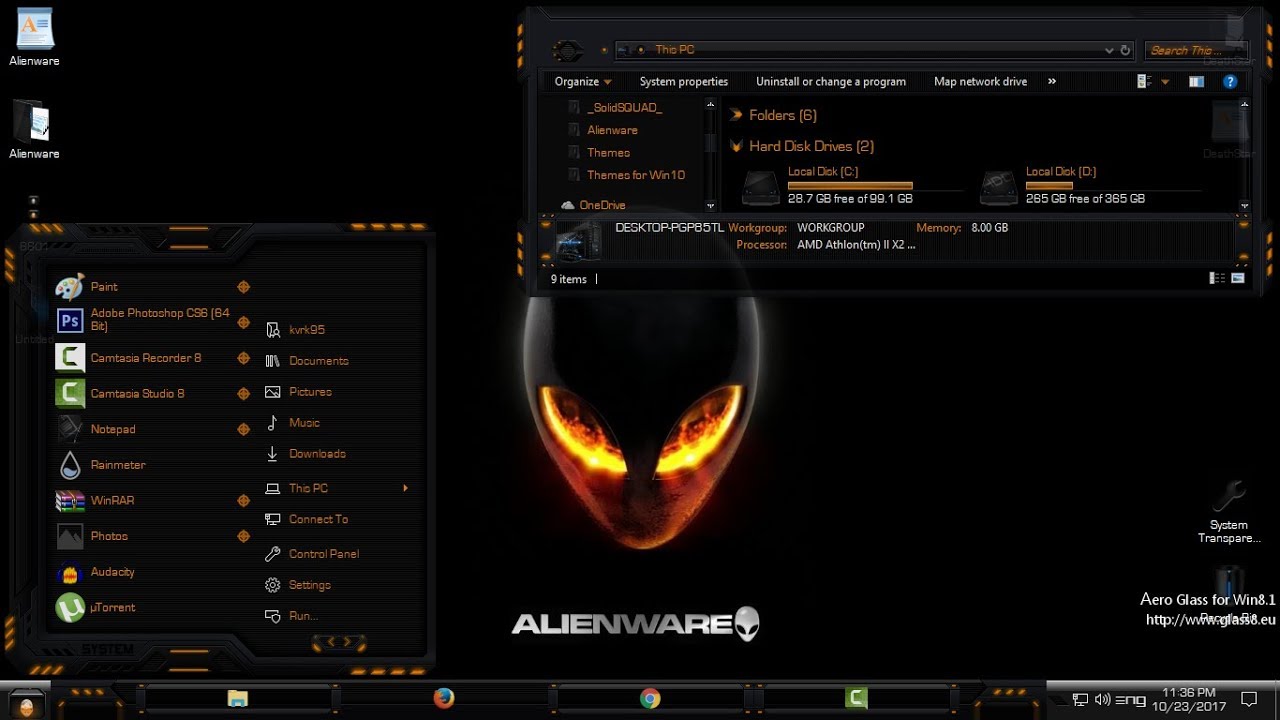Open the Action Center notifications icon

tap(1249, 699)
